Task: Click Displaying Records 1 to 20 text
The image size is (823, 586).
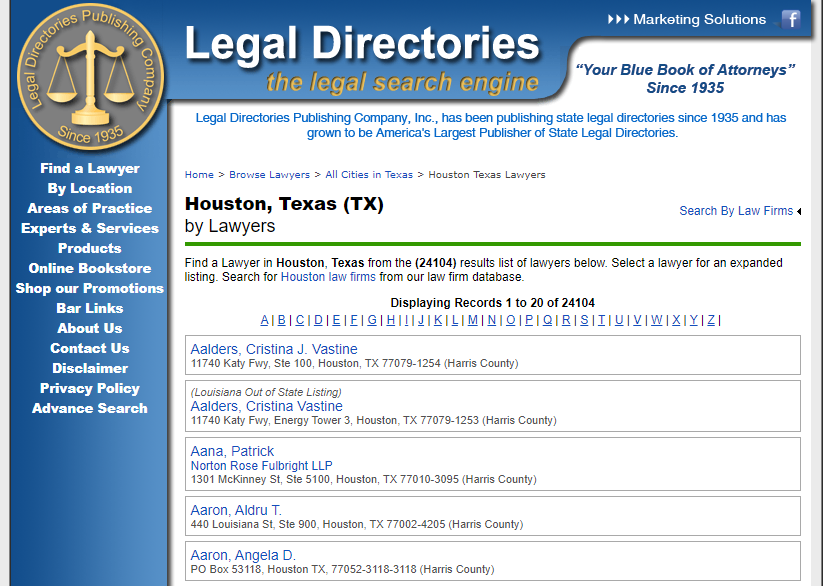Action: point(492,303)
